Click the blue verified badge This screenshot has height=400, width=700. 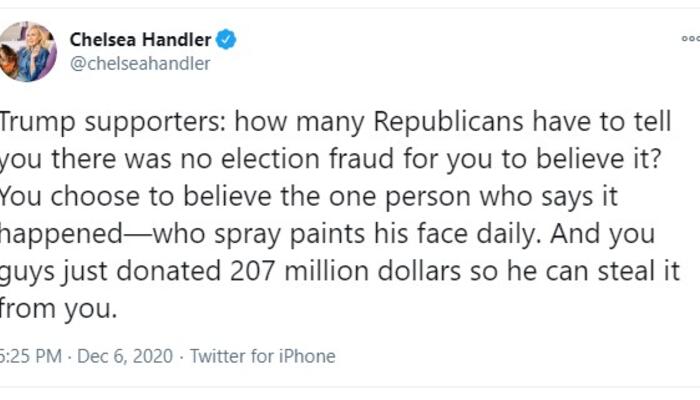tap(228, 40)
